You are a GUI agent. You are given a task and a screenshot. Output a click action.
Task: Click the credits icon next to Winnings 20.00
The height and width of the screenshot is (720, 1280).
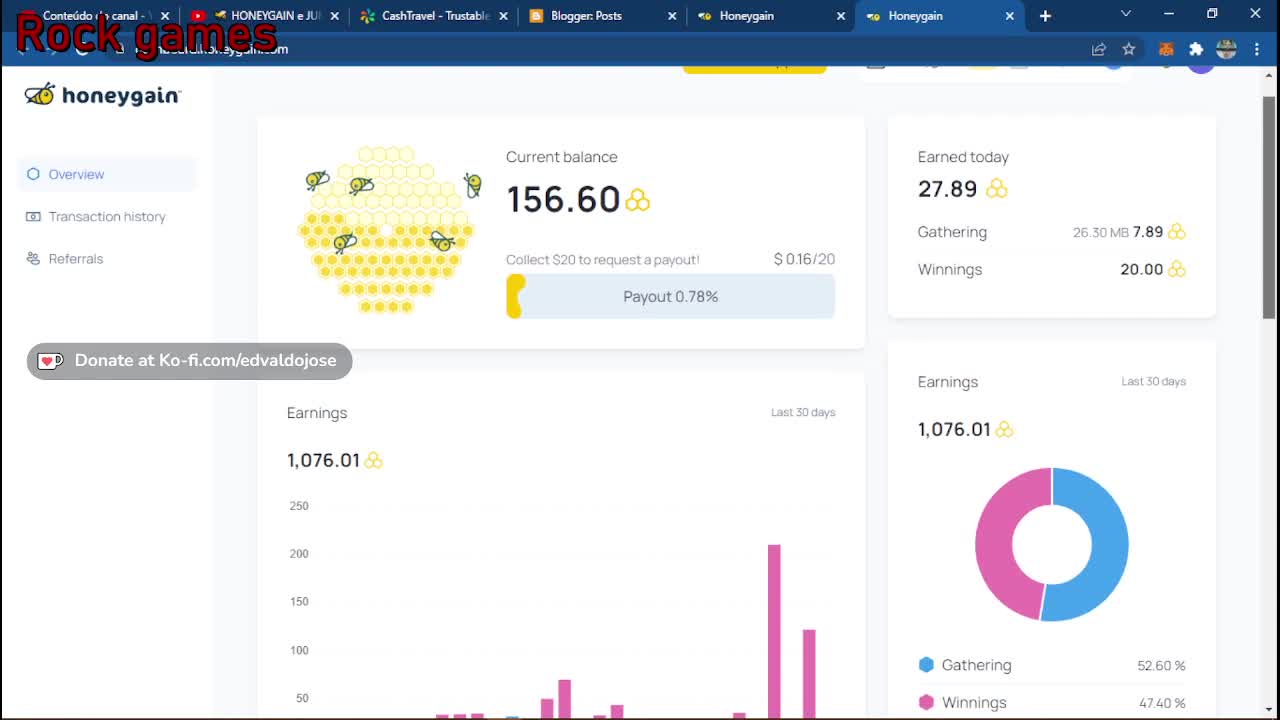pyautogui.click(x=1176, y=269)
